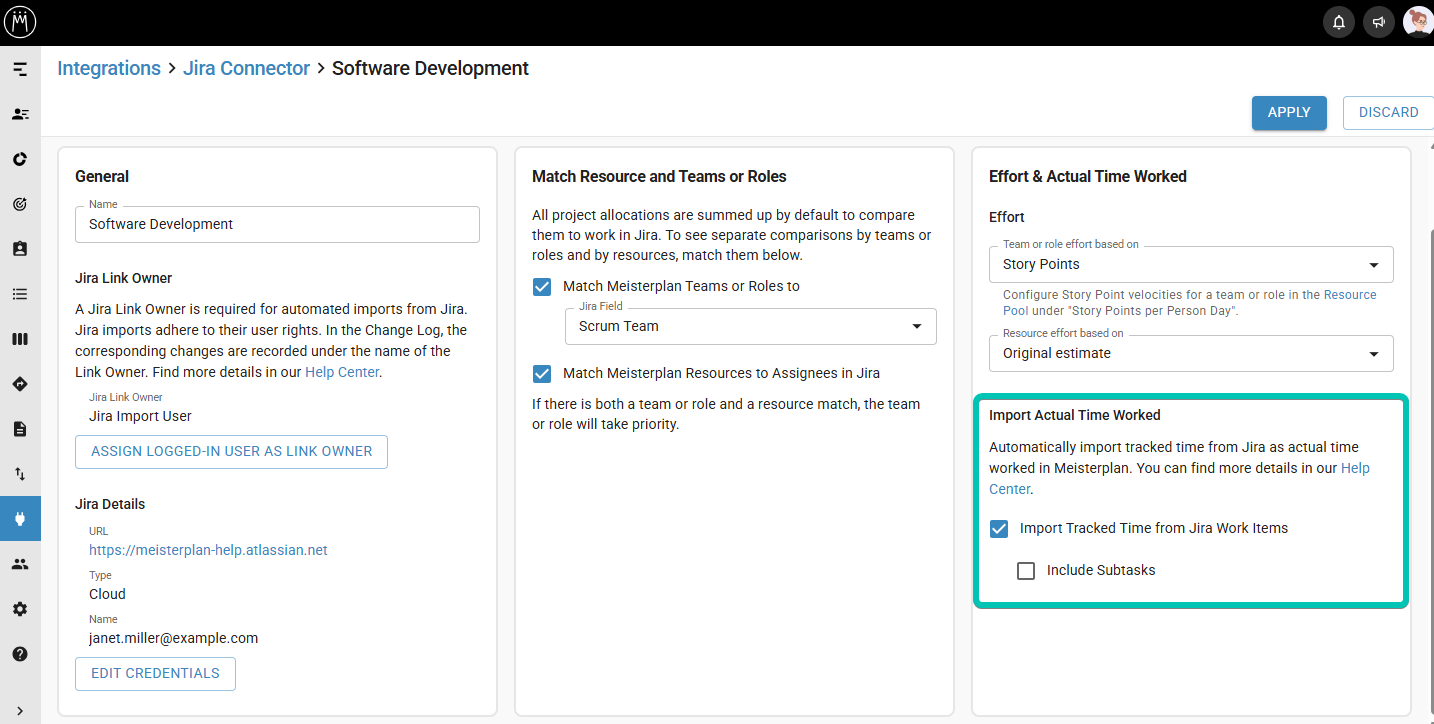Uncheck Import Tracked Time from Jira

tap(999, 528)
